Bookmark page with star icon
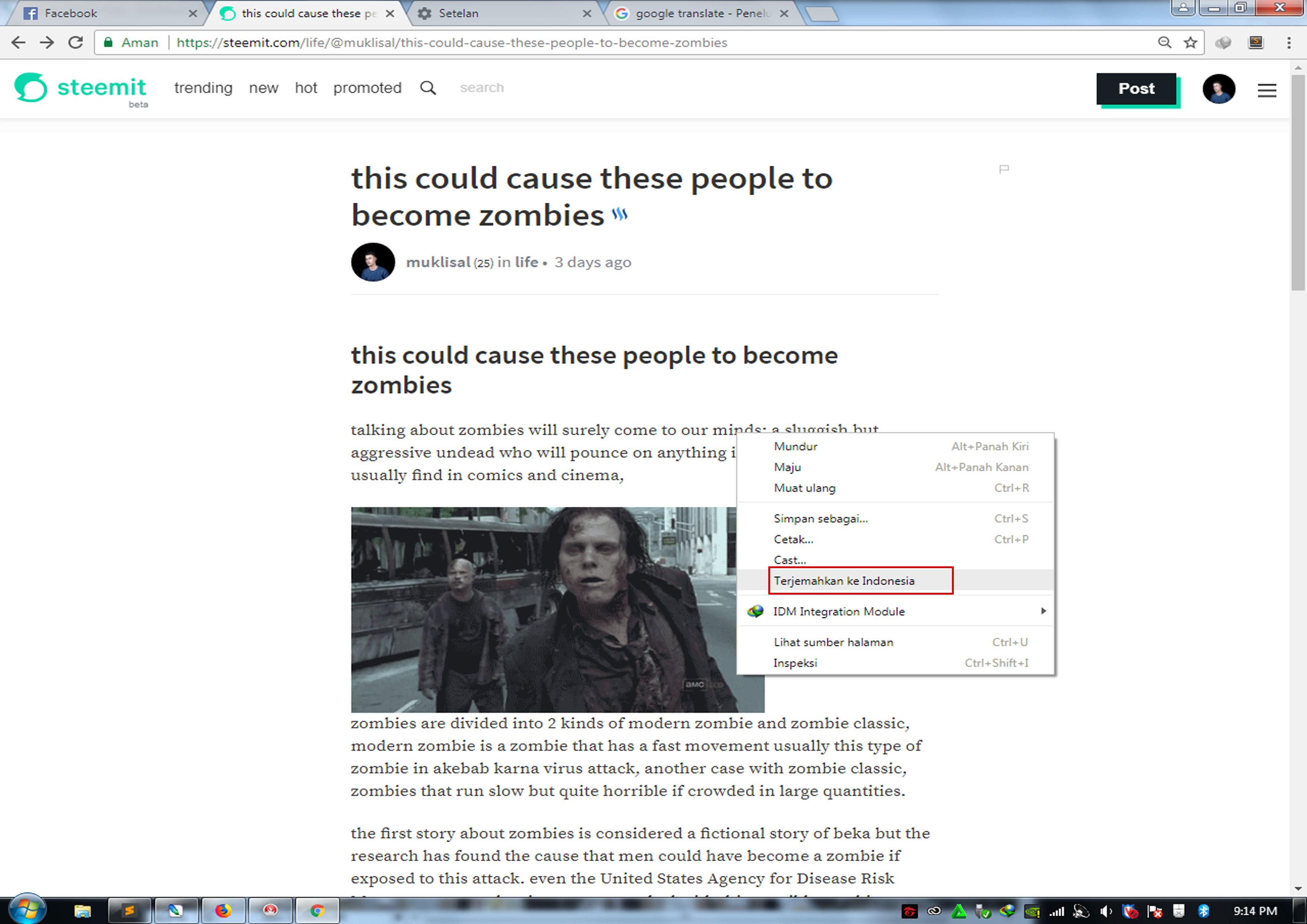Viewport: 1307px width, 924px height. (x=1190, y=43)
